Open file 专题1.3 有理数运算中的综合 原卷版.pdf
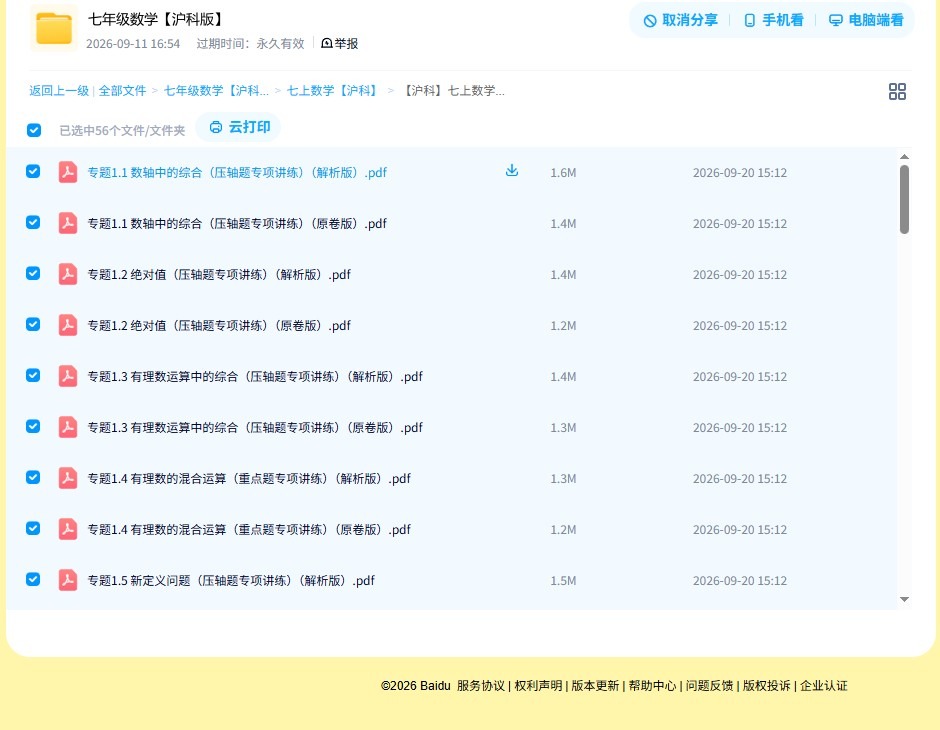Screen dimensions: 940x730 click(255, 427)
